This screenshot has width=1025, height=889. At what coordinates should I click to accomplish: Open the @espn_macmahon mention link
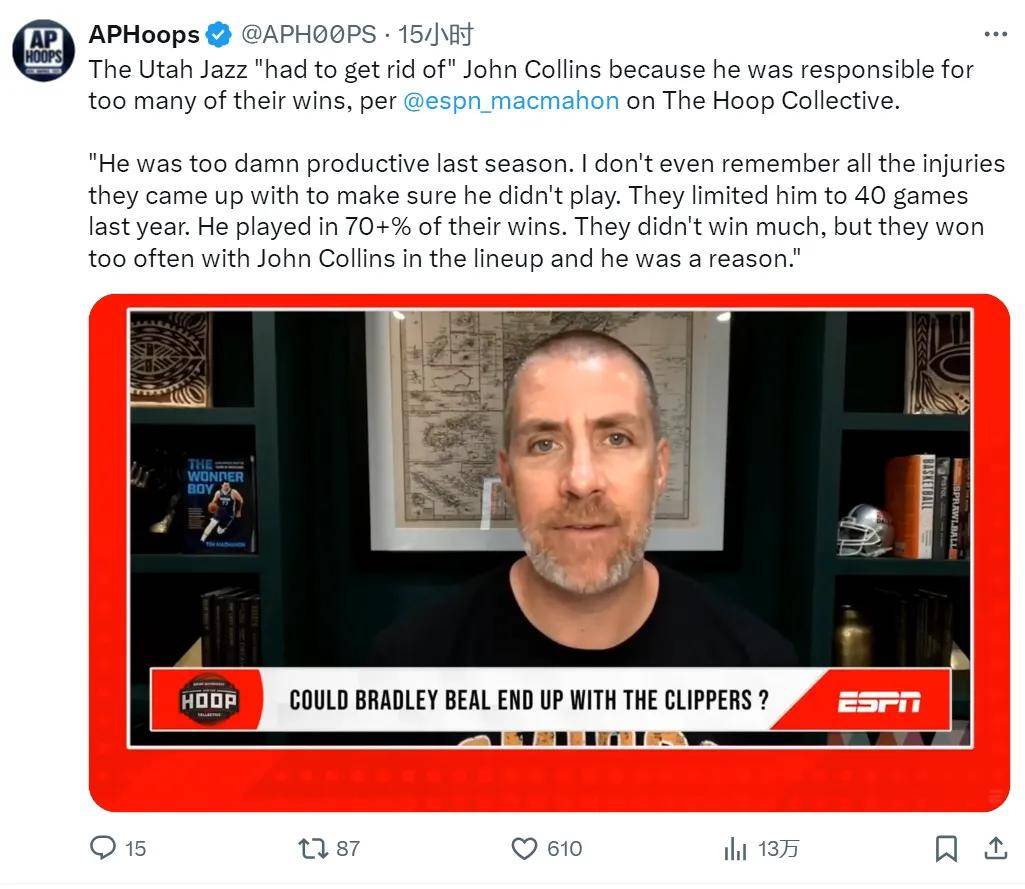click(511, 101)
